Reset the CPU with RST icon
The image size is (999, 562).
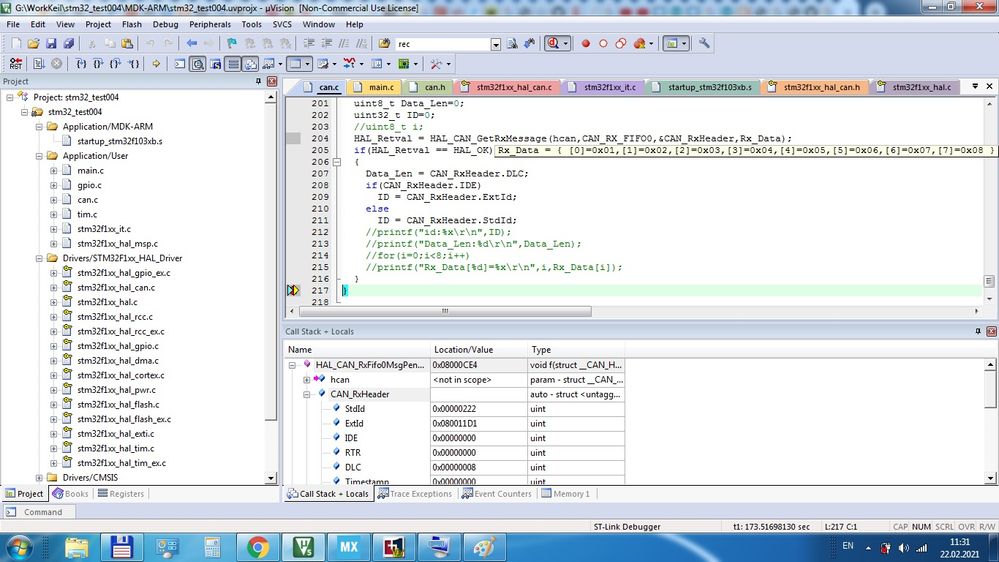[x=15, y=64]
